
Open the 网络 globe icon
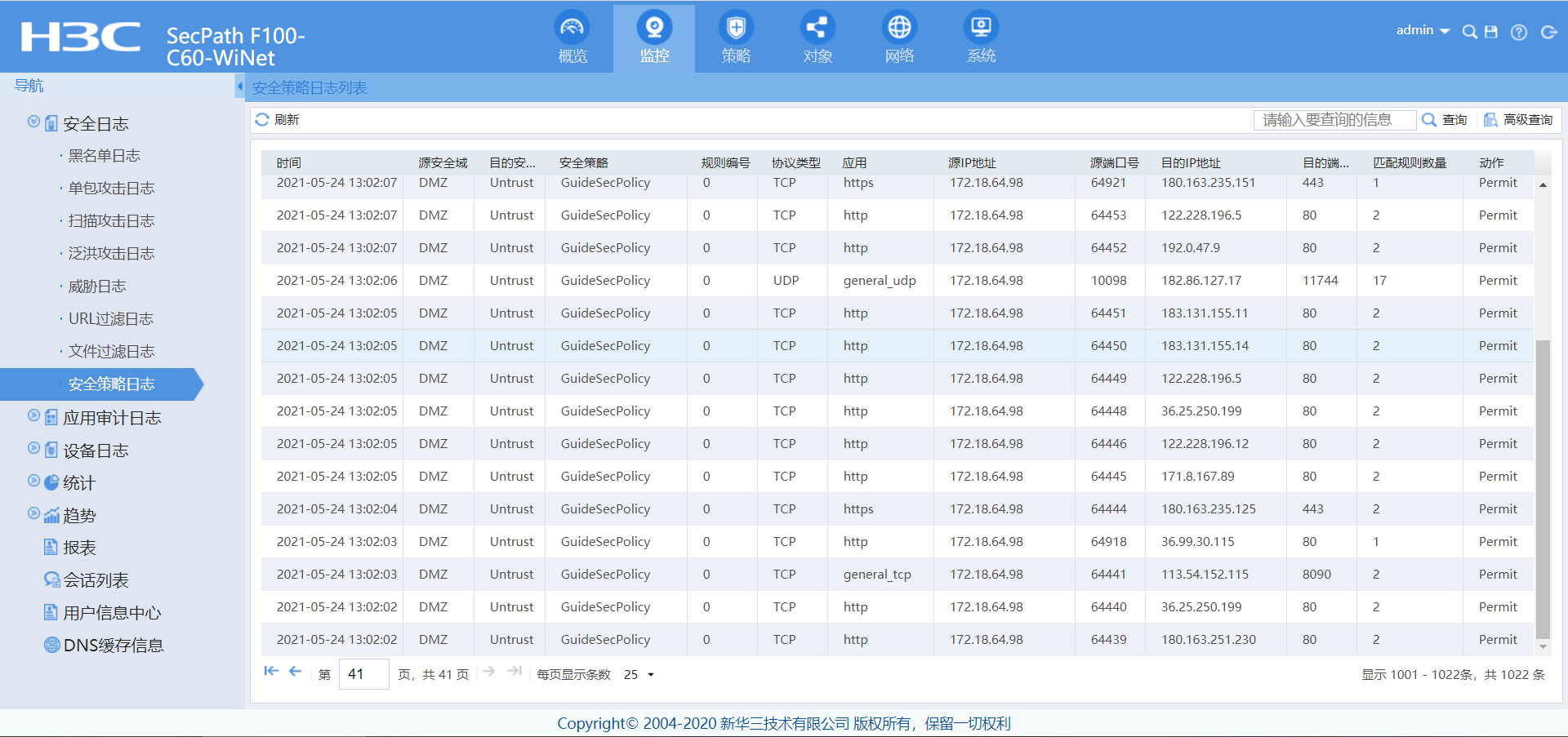(899, 29)
